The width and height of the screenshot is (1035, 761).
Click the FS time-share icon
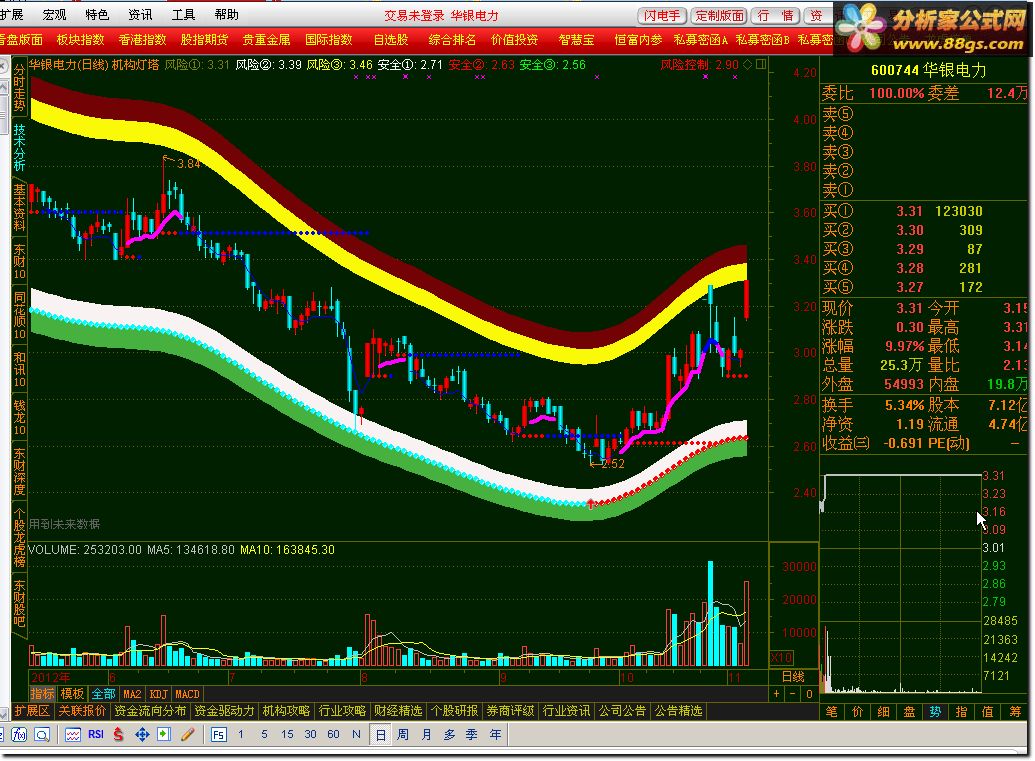(218, 735)
